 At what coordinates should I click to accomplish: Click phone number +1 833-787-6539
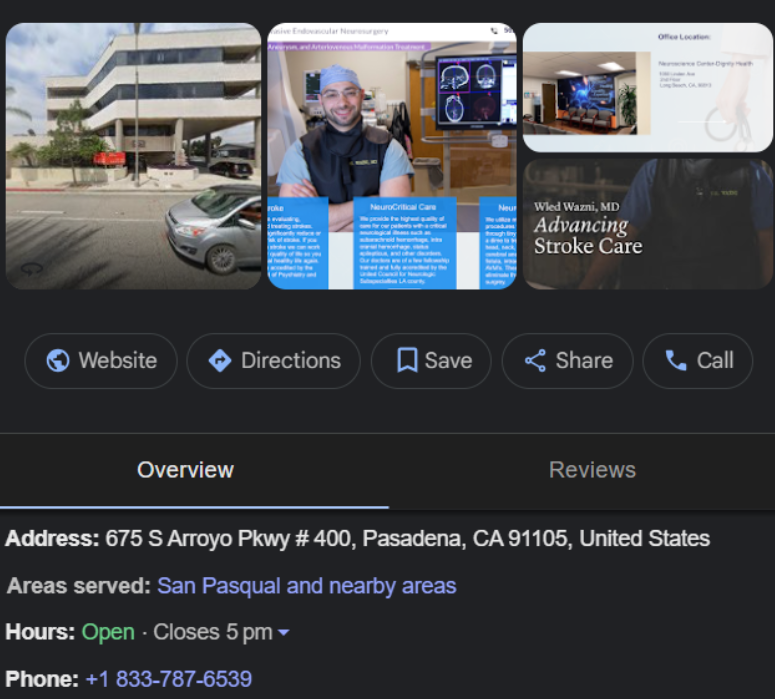point(168,679)
